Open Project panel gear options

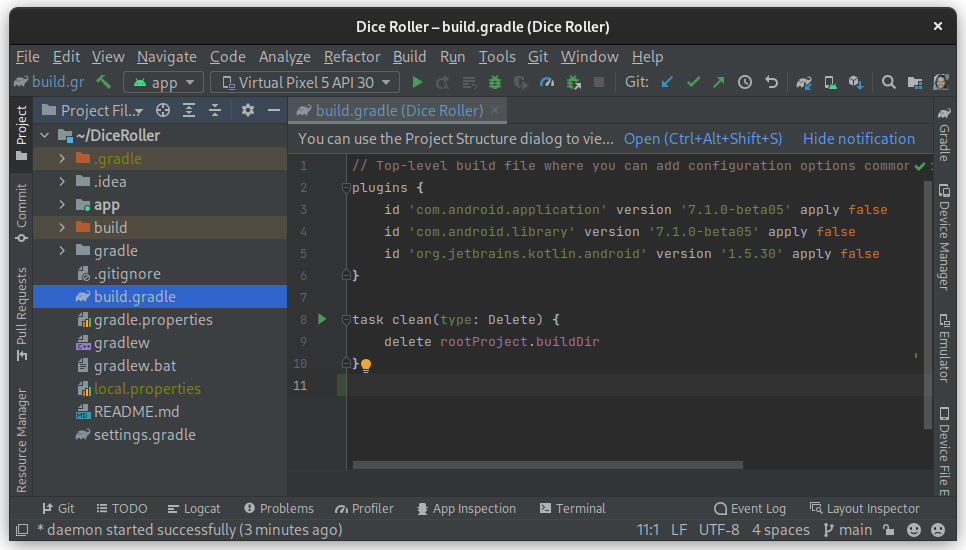(248, 110)
